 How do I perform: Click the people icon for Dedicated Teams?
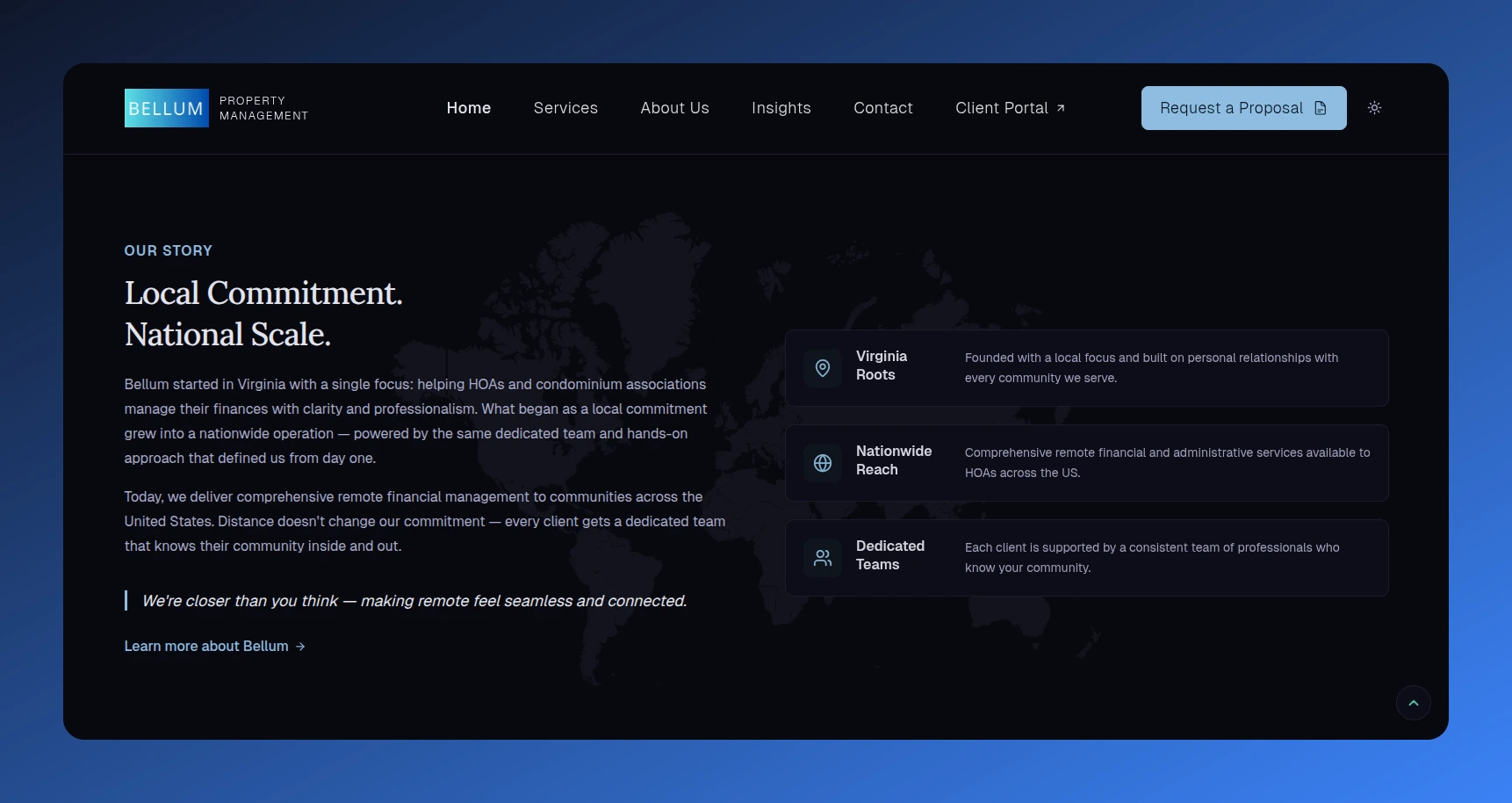tap(823, 558)
